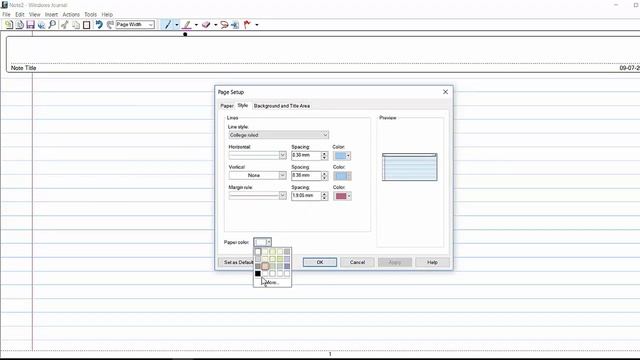640x360 pixels.
Task: Open the Insert menu
Action: (51, 14)
